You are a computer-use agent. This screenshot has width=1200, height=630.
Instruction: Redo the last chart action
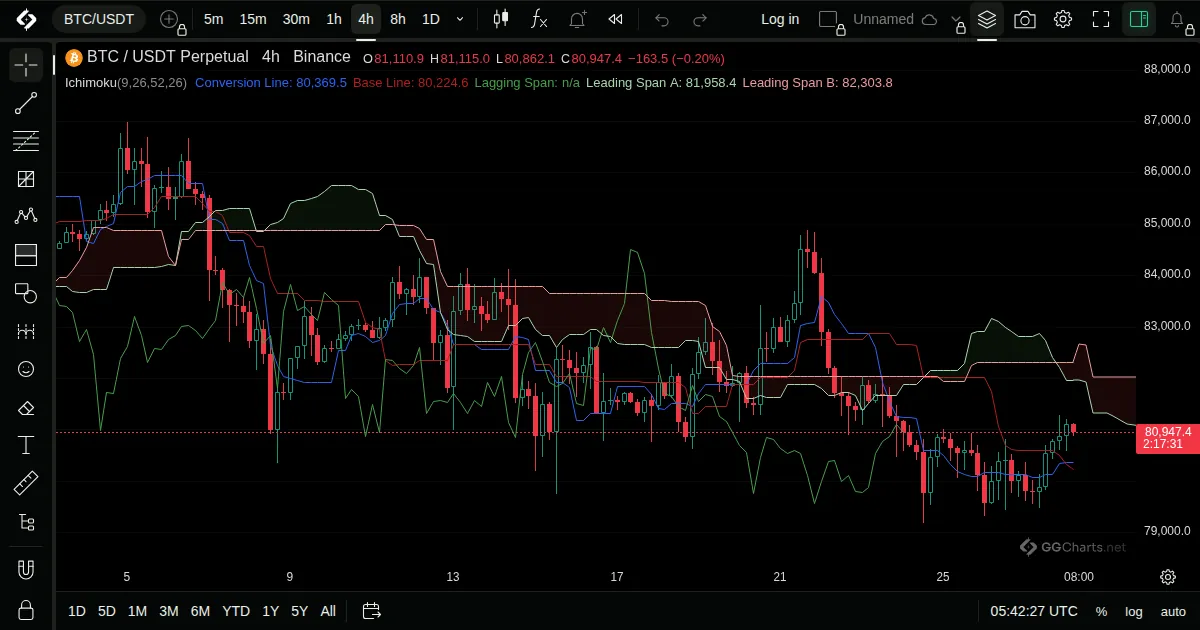(x=700, y=19)
